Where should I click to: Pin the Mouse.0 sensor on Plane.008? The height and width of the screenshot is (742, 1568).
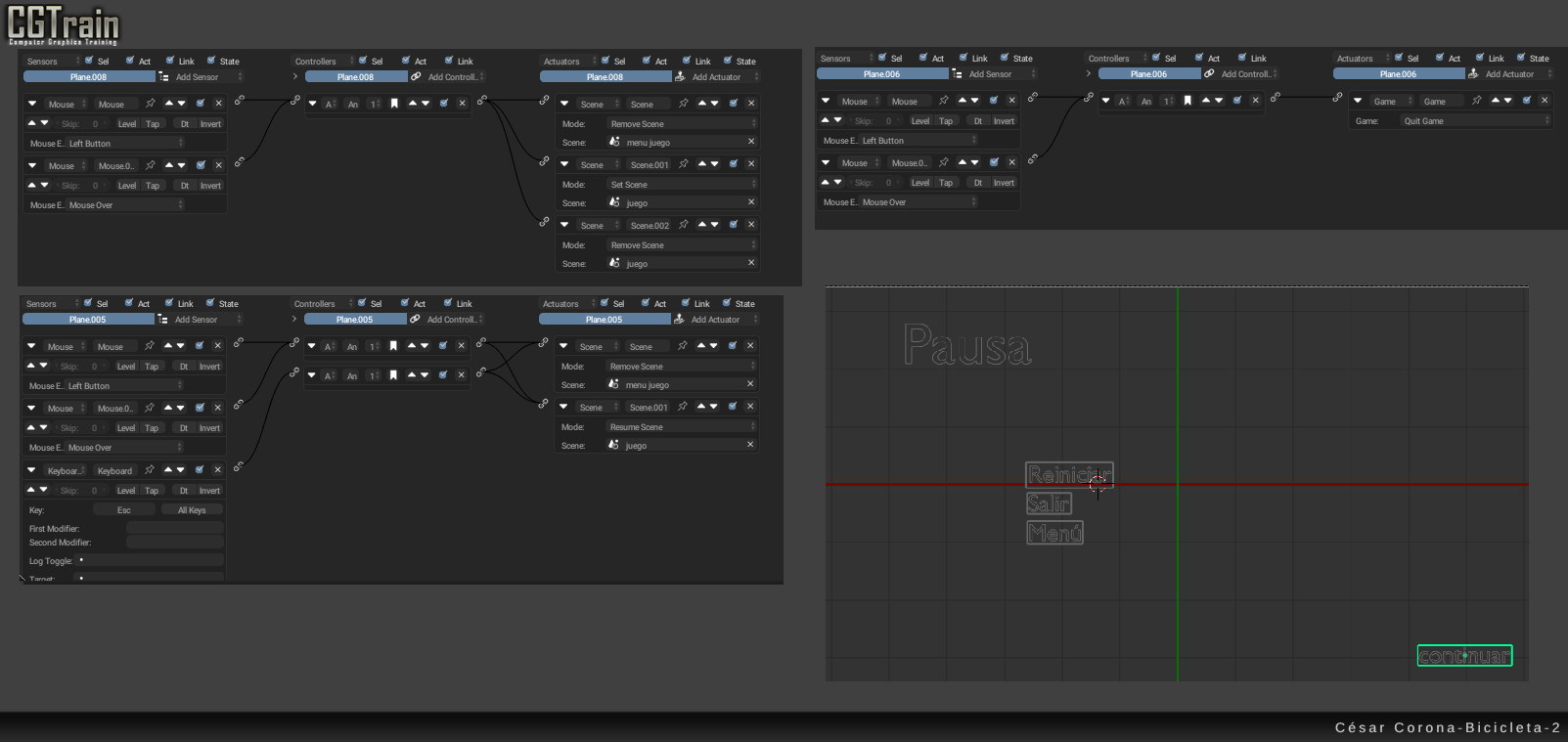tap(151, 165)
